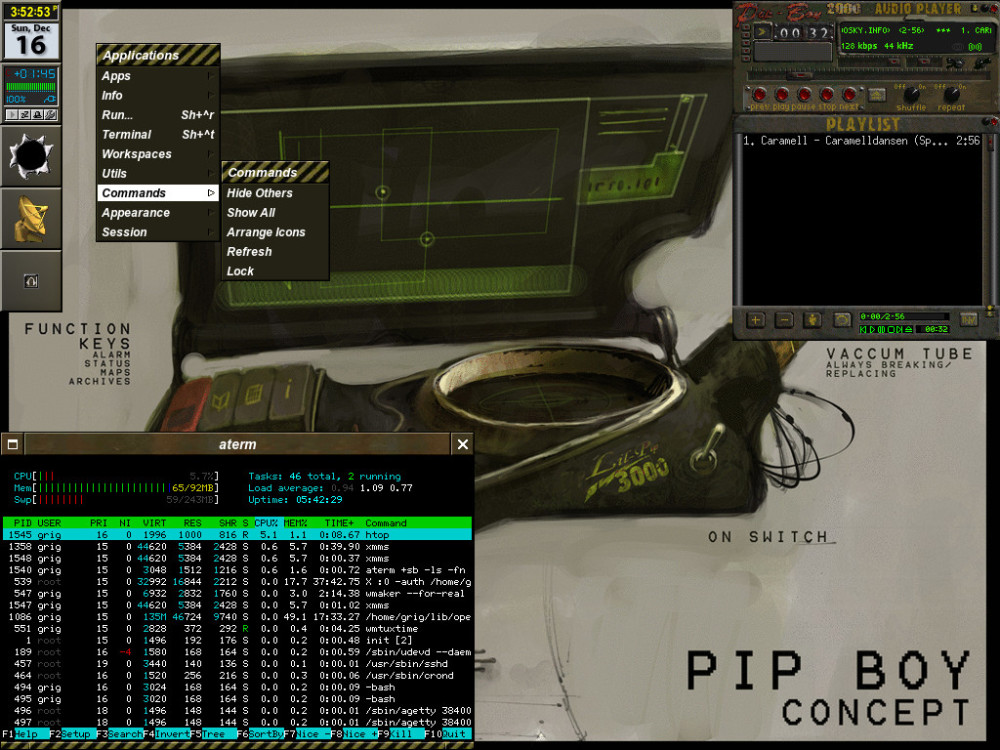Click mini pause control in playlist footer

(x=881, y=330)
